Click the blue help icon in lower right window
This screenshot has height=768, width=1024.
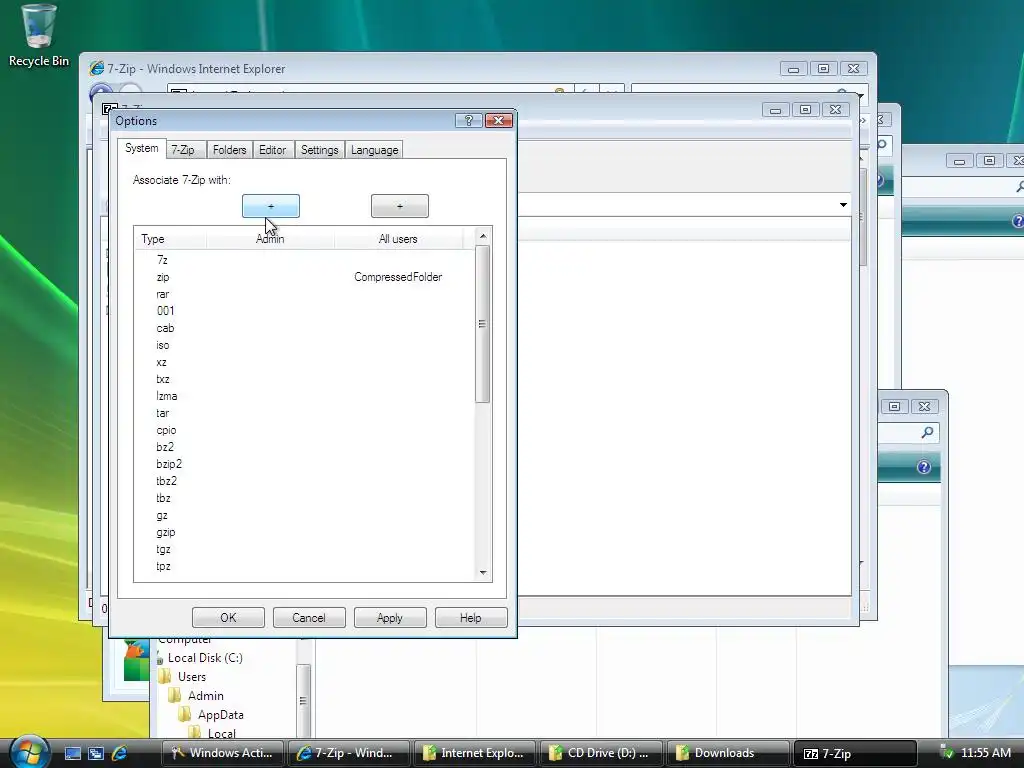pyautogui.click(x=923, y=467)
